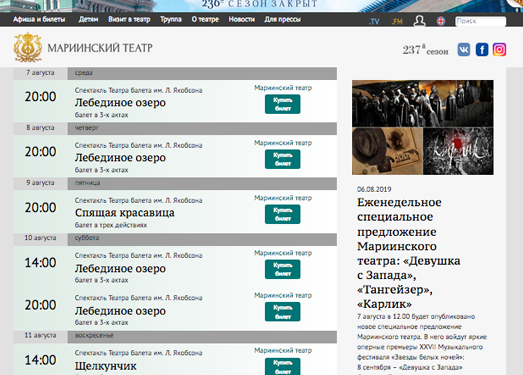Click the 236 сезон закрыт banner
This screenshot has width=523, height=375.
click(259, 4)
